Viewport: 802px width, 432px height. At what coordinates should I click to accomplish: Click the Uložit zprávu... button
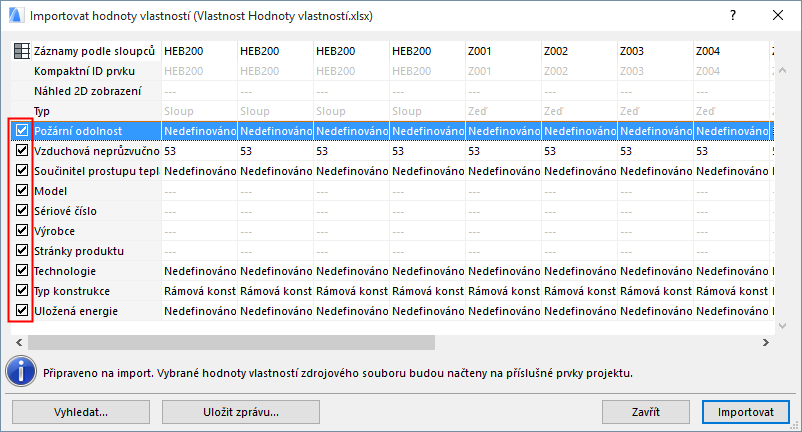pos(241,412)
